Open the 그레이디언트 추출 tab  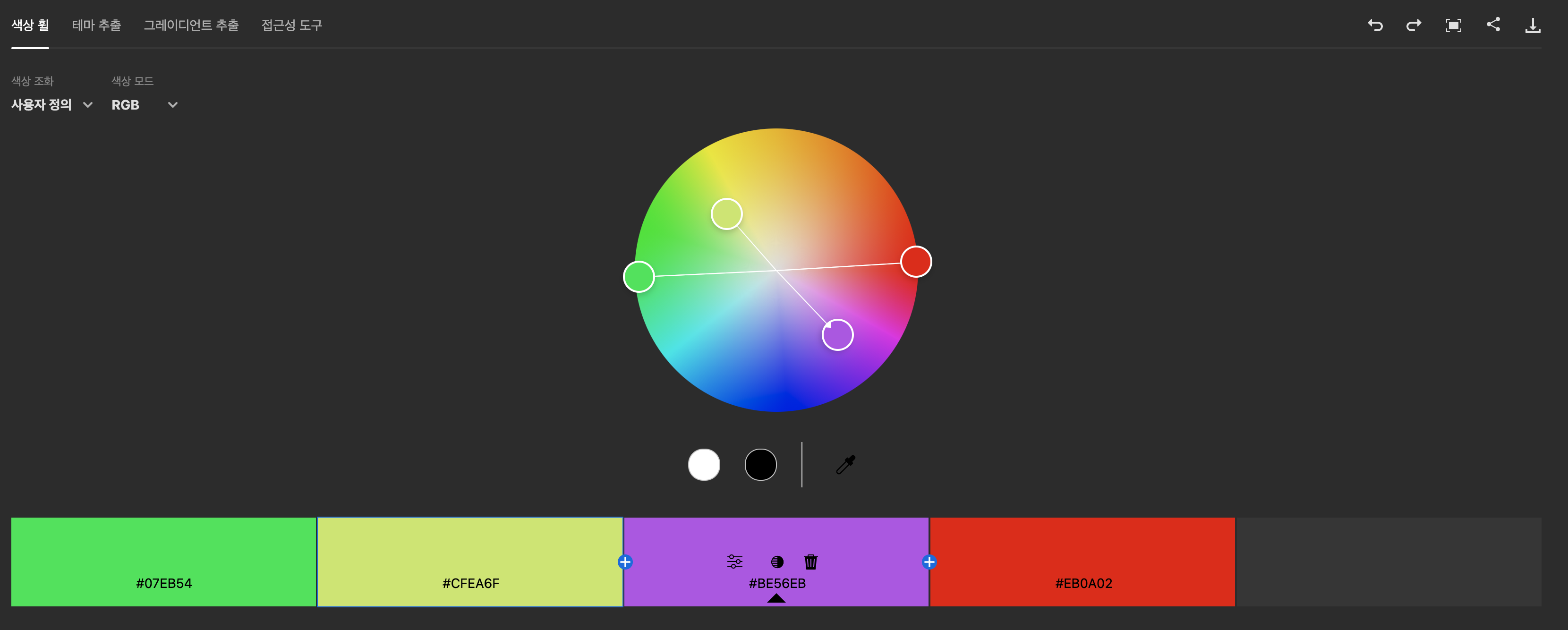coord(190,25)
